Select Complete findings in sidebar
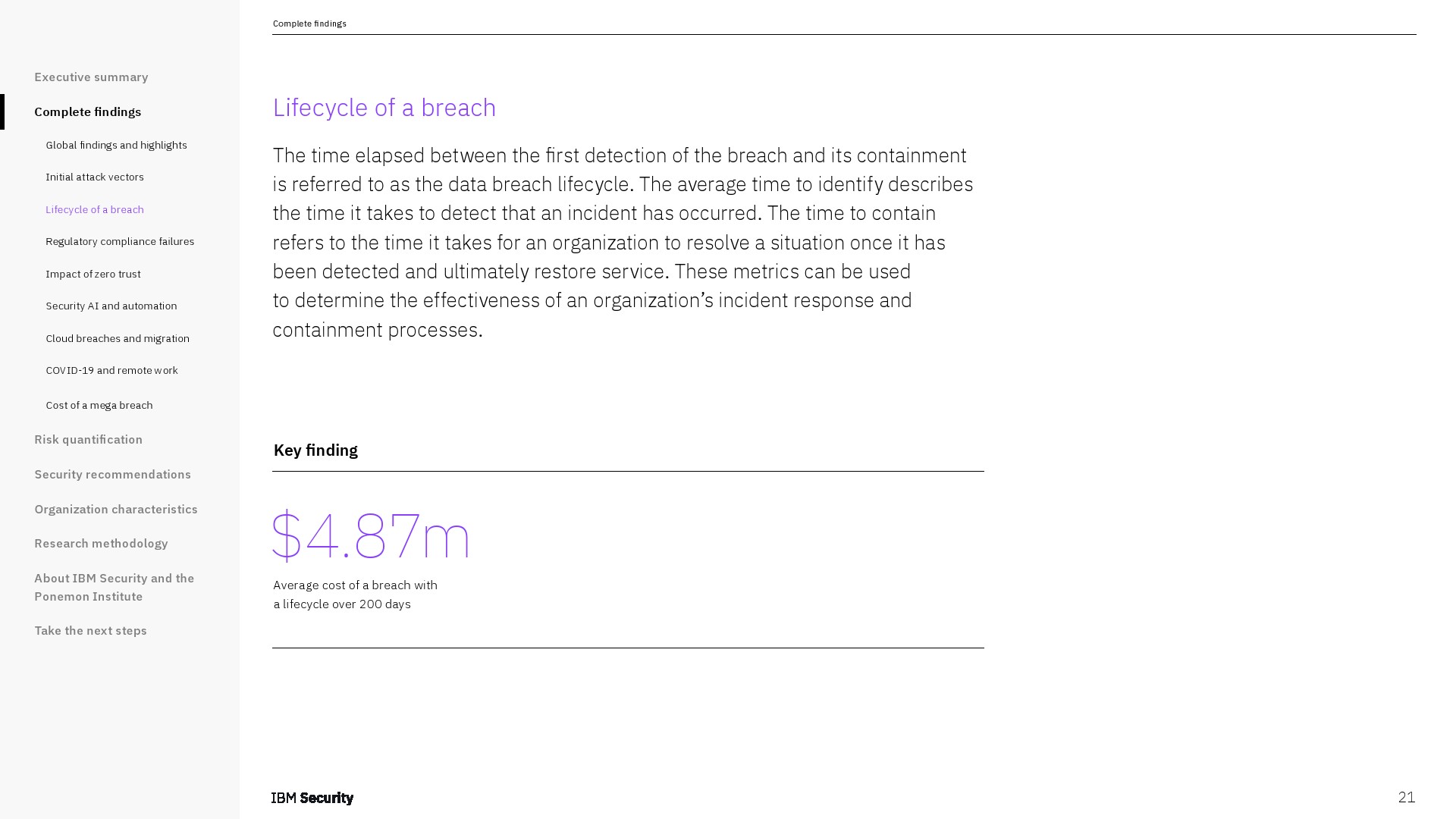Image resolution: width=1456 pixels, height=819 pixels. click(x=87, y=111)
